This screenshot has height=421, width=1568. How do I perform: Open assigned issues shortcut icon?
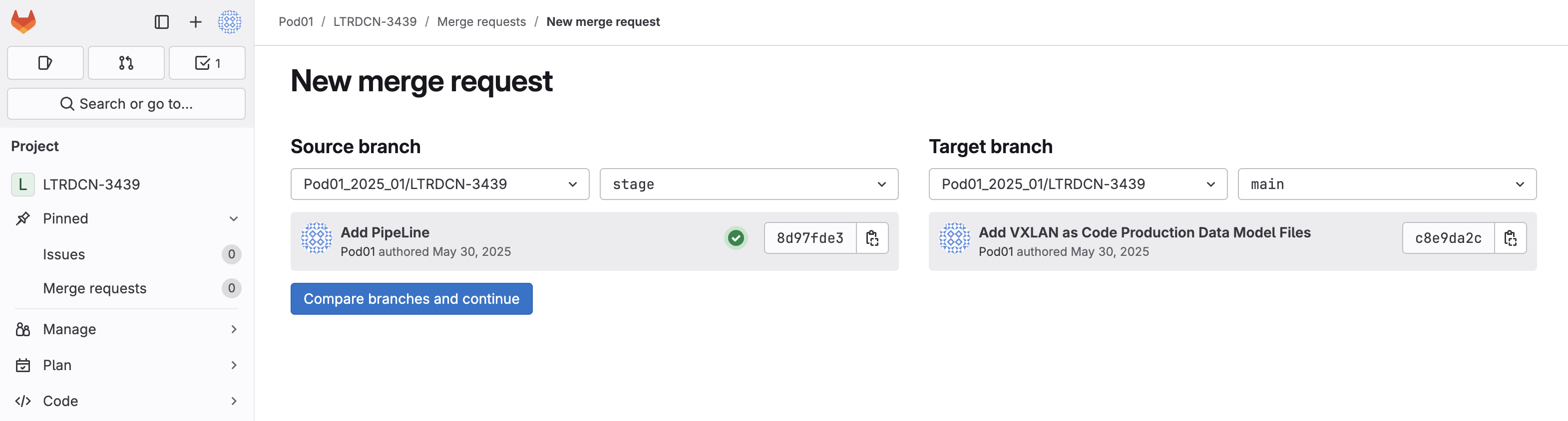click(45, 63)
